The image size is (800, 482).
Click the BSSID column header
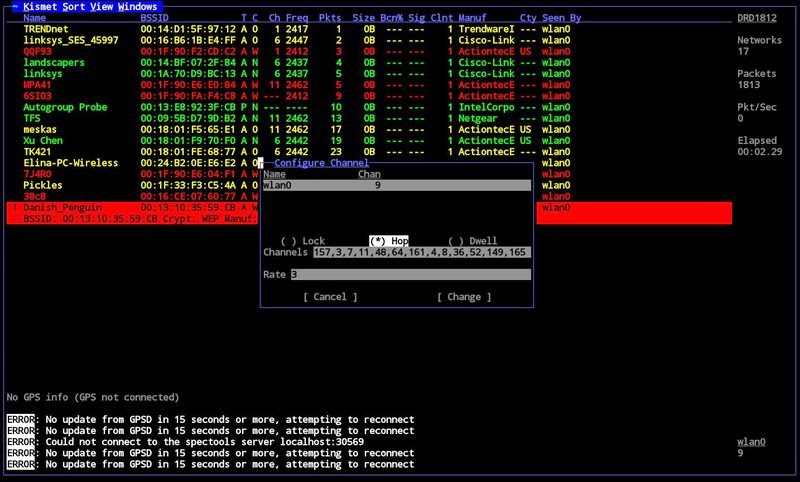coord(155,18)
